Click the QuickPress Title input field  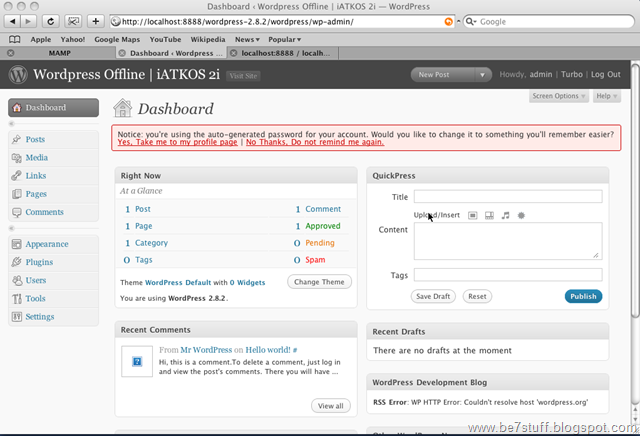click(x=508, y=197)
